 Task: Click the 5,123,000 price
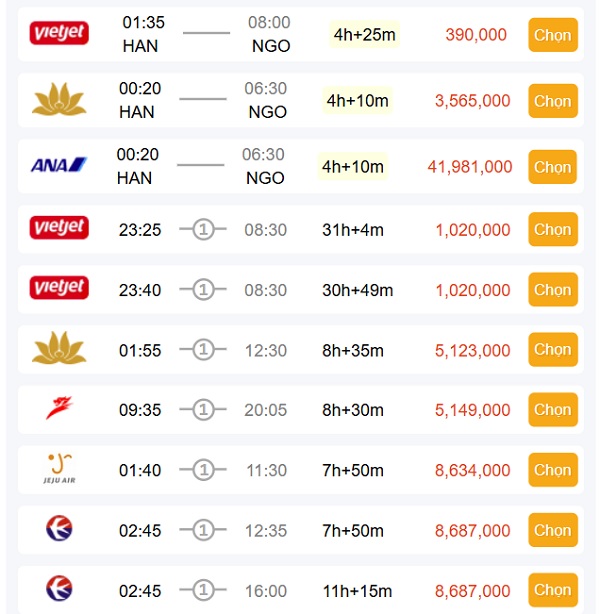pos(472,350)
